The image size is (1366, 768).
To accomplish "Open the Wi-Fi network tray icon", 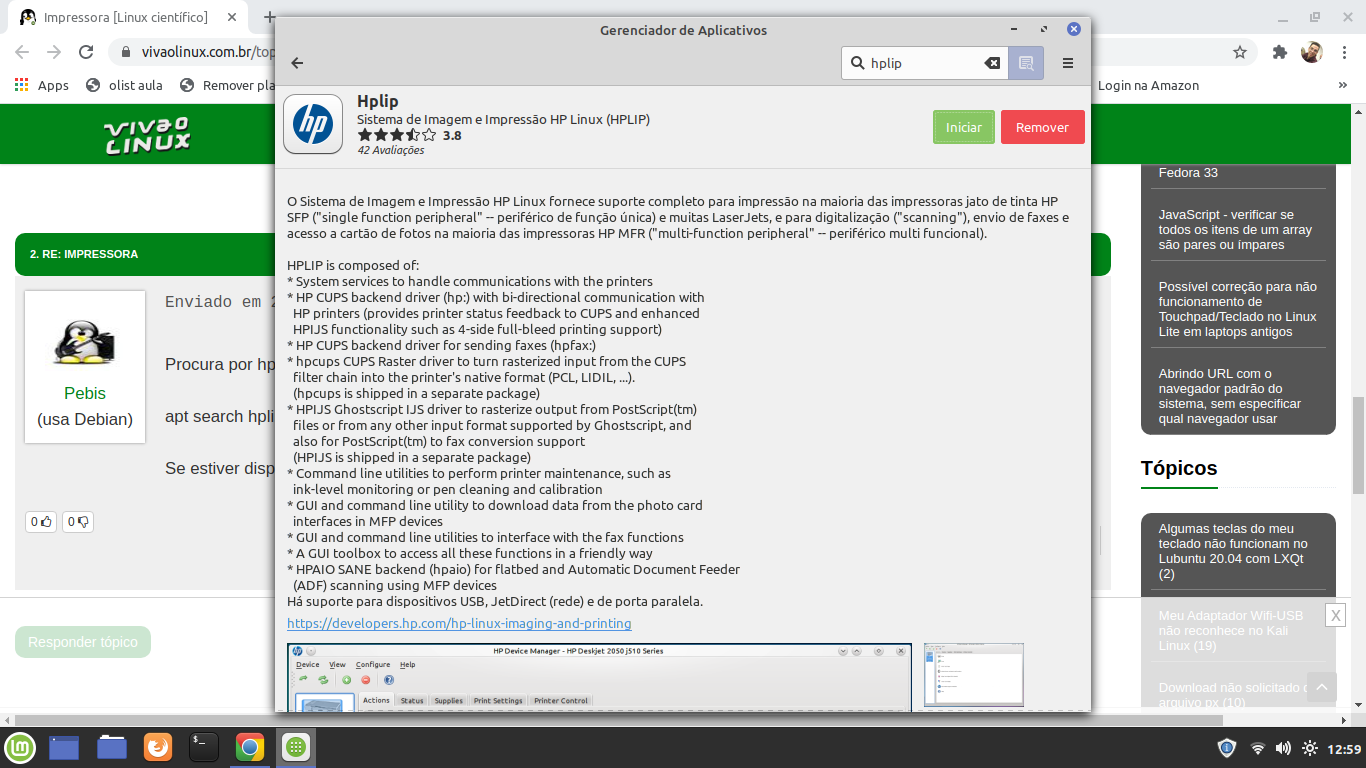I will coord(1258,748).
